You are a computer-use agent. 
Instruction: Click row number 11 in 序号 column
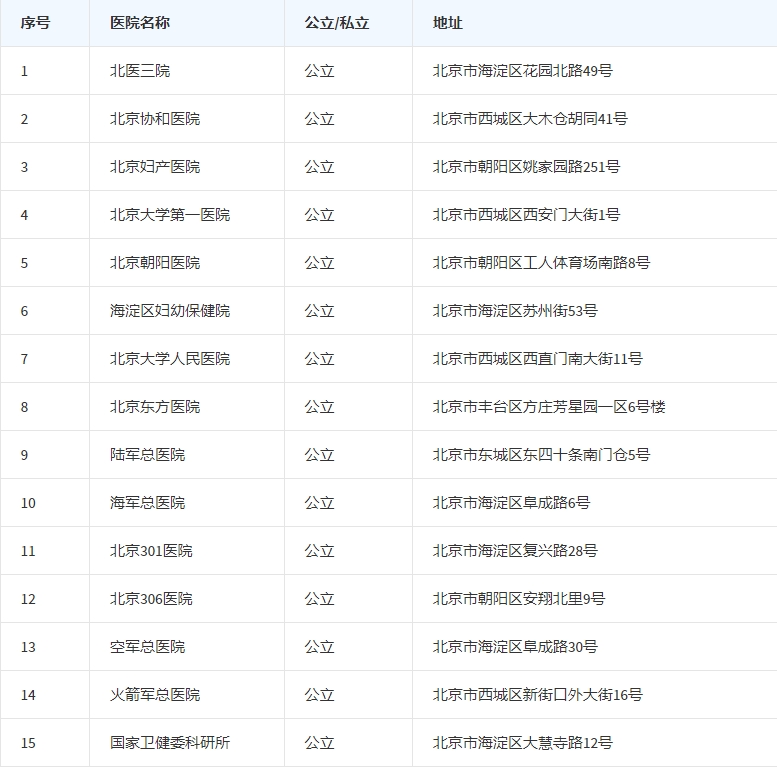tap(28, 551)
